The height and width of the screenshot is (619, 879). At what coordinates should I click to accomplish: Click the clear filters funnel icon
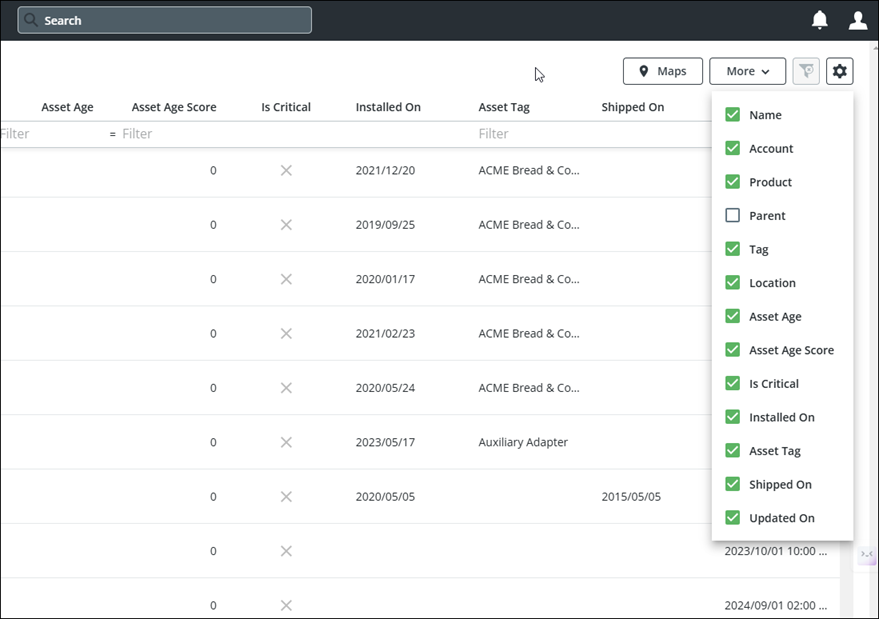(806, 71)
